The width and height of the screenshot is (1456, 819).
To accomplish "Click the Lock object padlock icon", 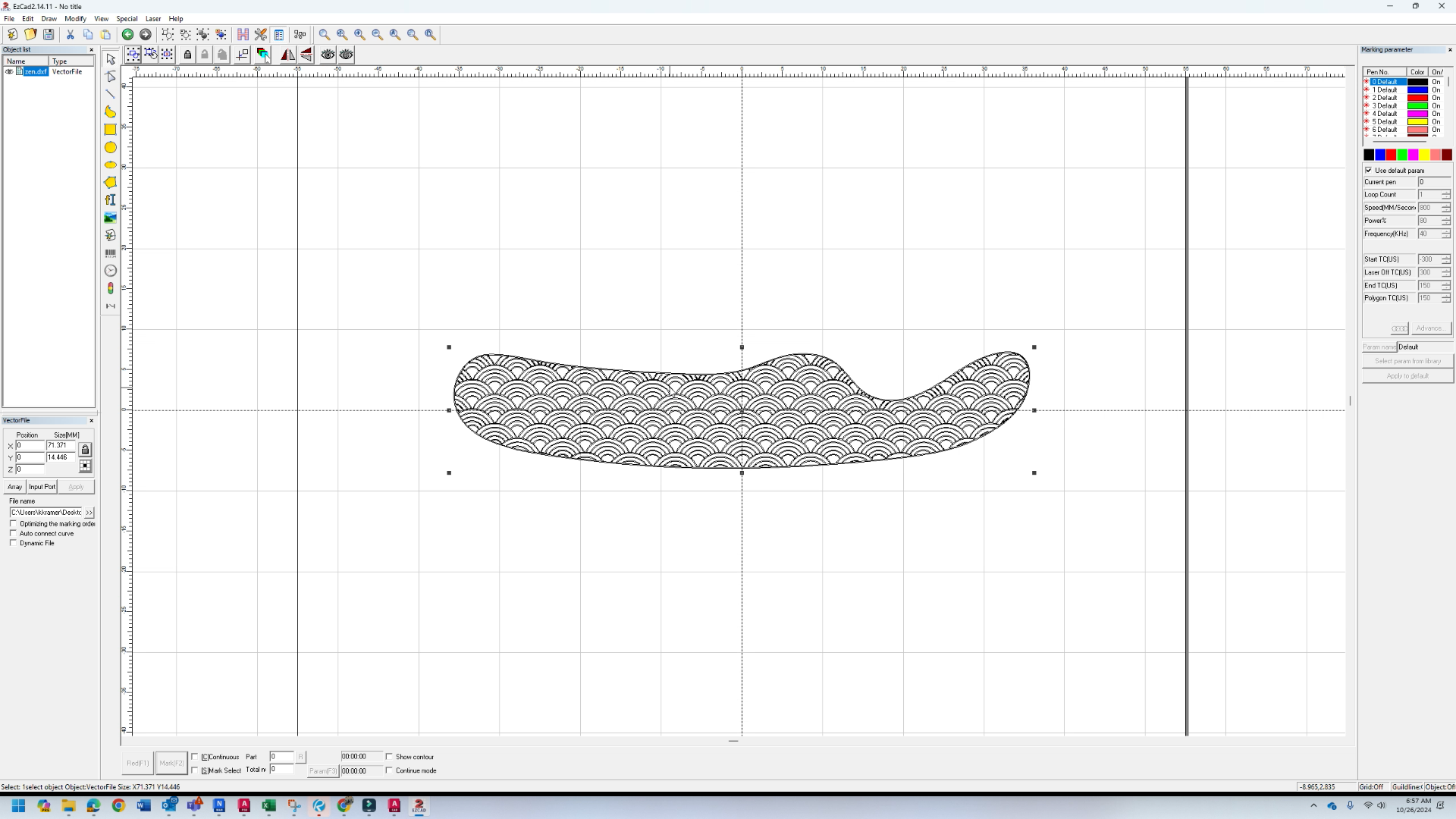I will 187,55.
